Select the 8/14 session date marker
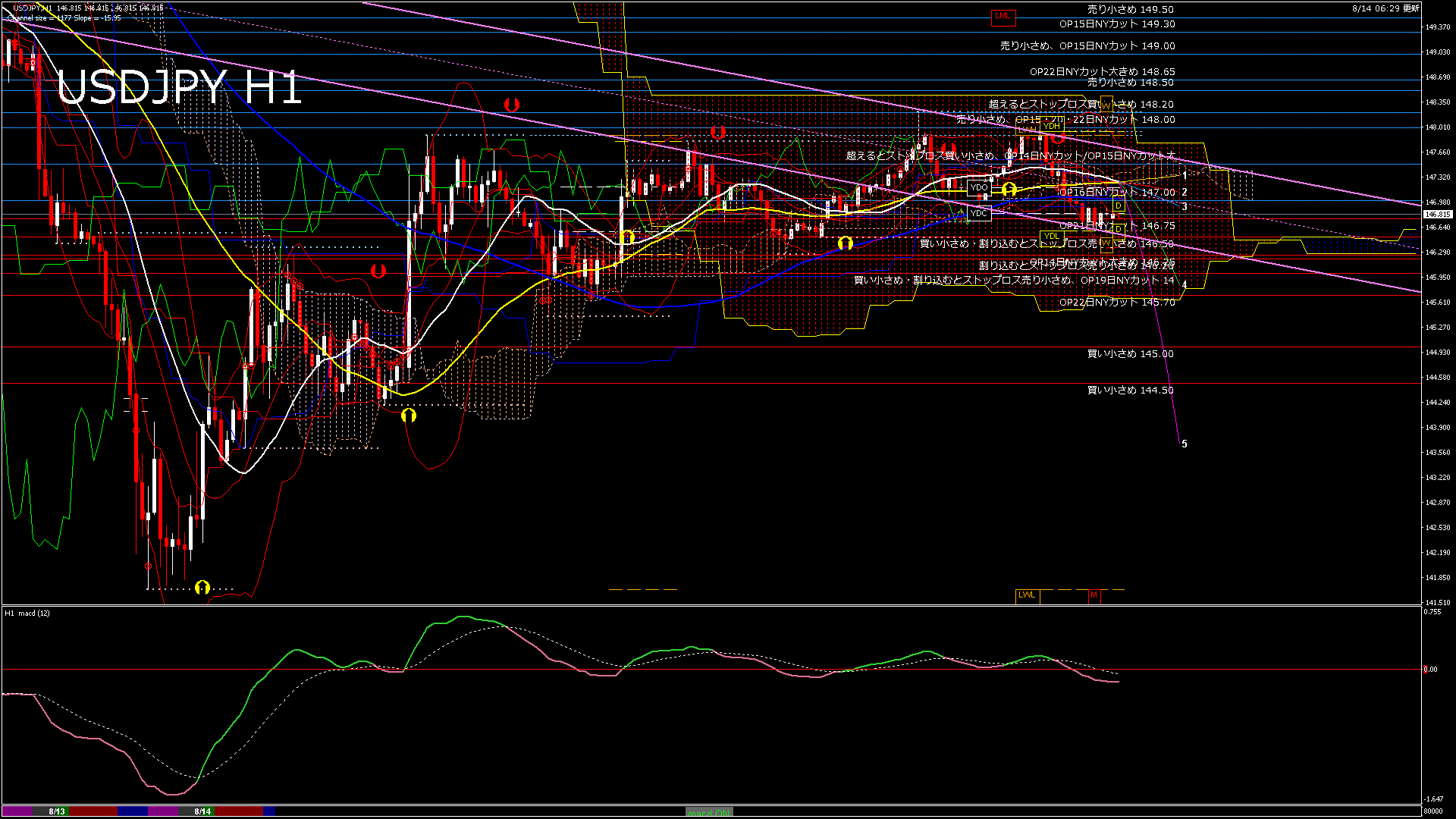1456x819 pixels. point(202,811)
